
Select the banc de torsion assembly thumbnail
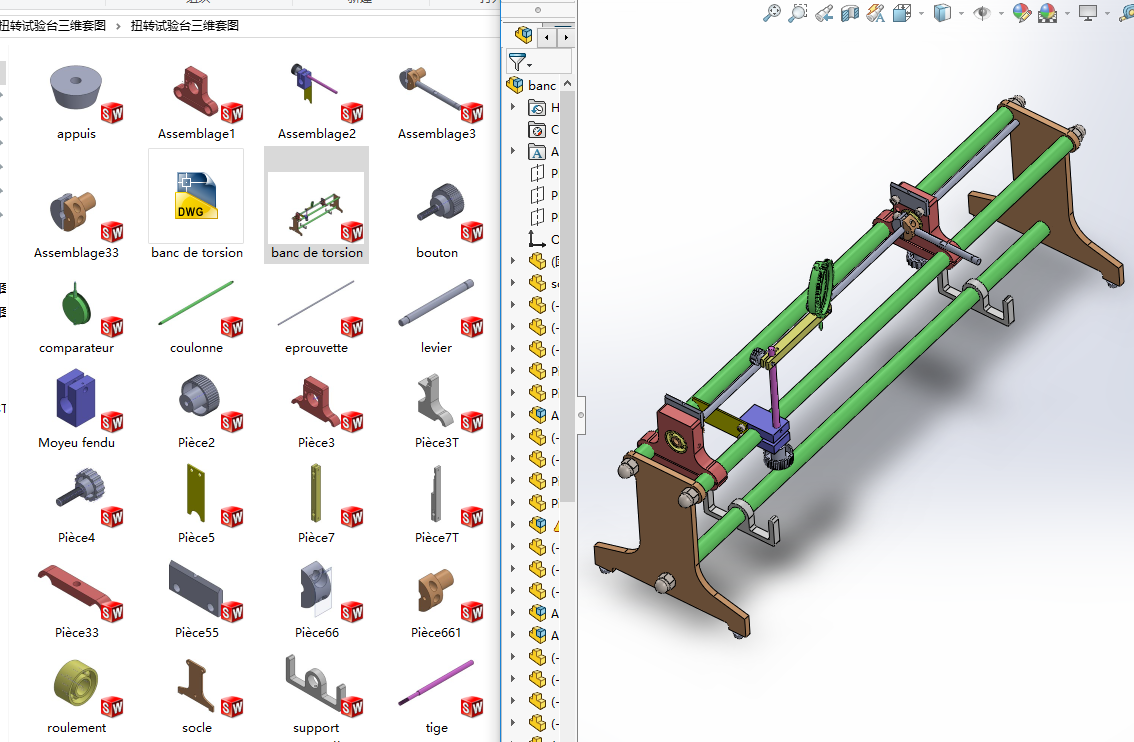pos(316,206)
